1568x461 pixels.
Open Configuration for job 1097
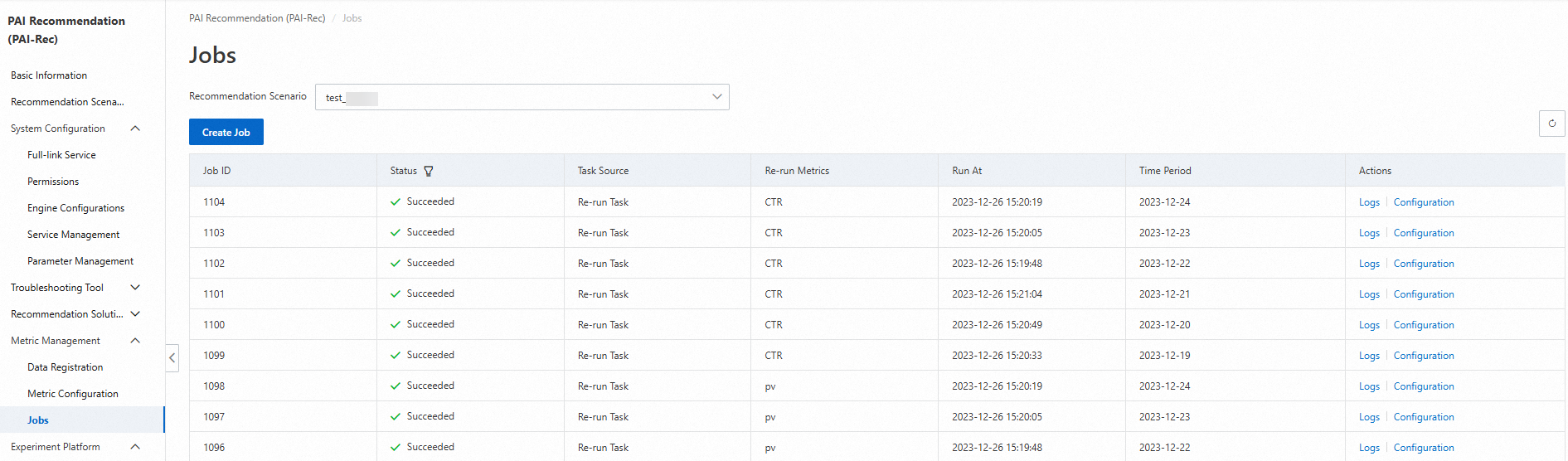point(1424,417)
